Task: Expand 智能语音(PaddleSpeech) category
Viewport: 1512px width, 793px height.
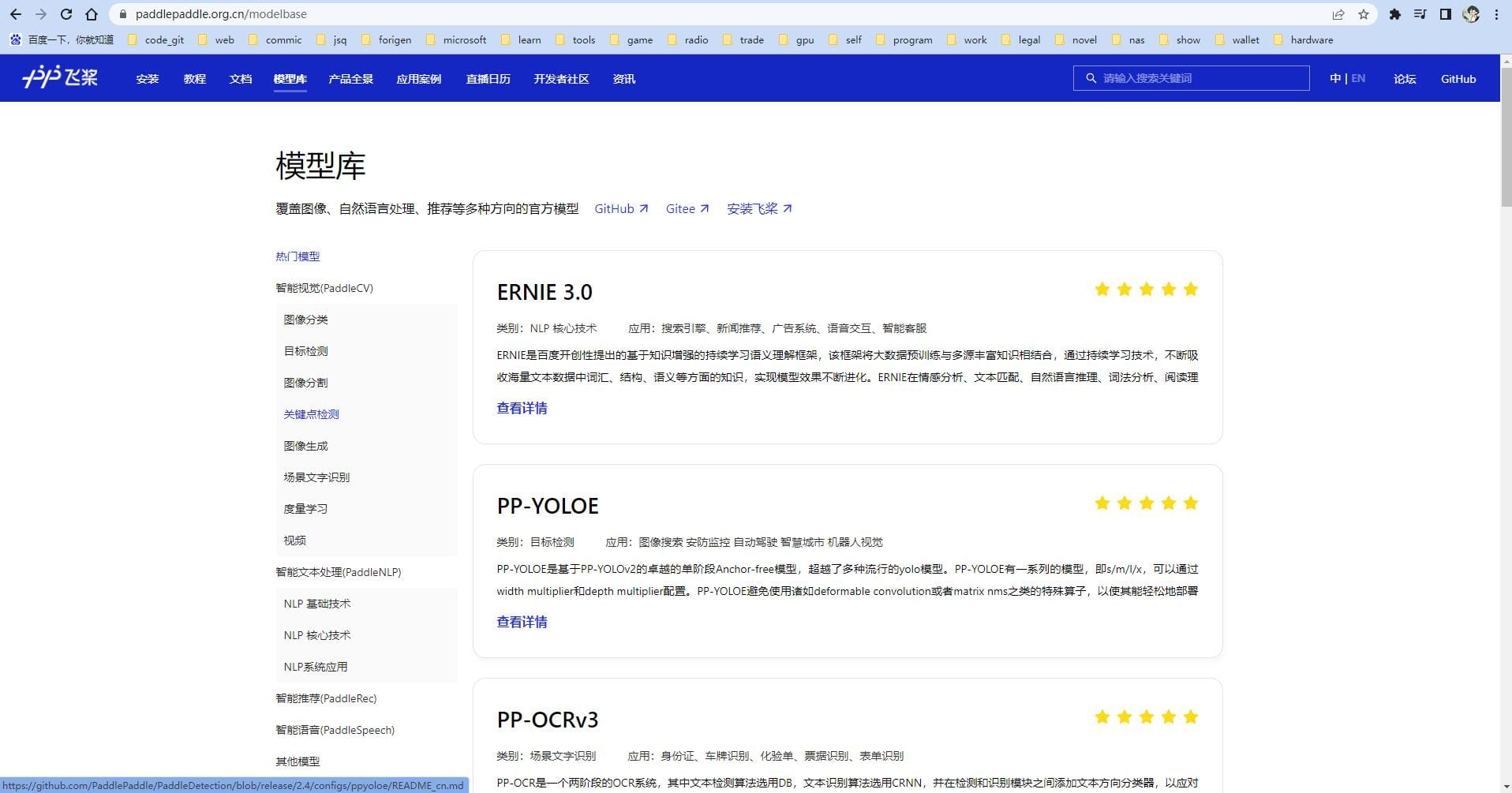Action: pos(335,730)
